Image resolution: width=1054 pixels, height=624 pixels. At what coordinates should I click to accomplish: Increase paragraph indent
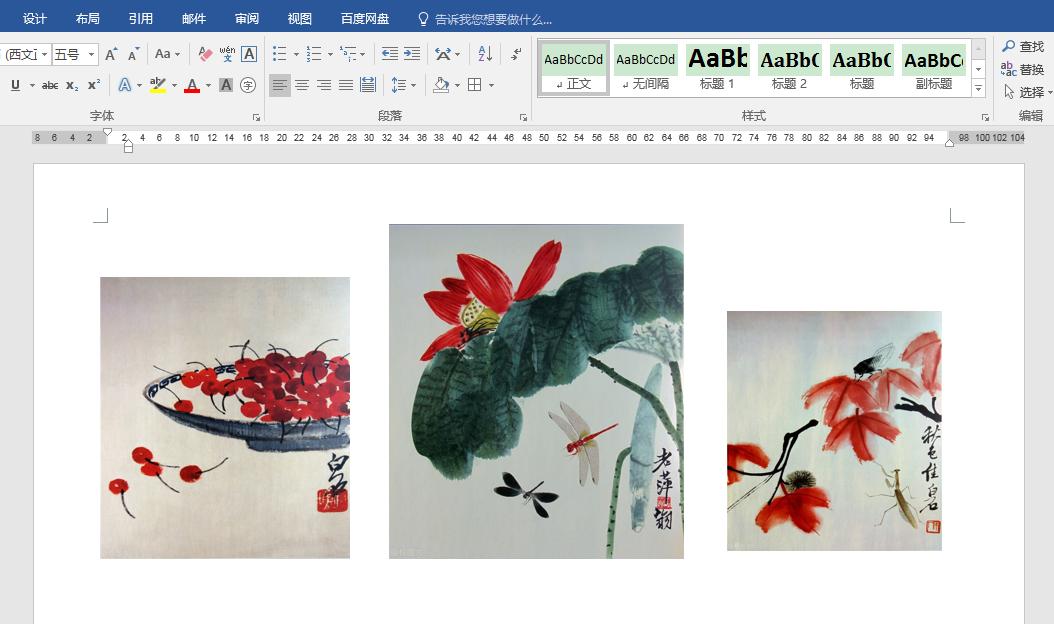[x=412, y=54]
